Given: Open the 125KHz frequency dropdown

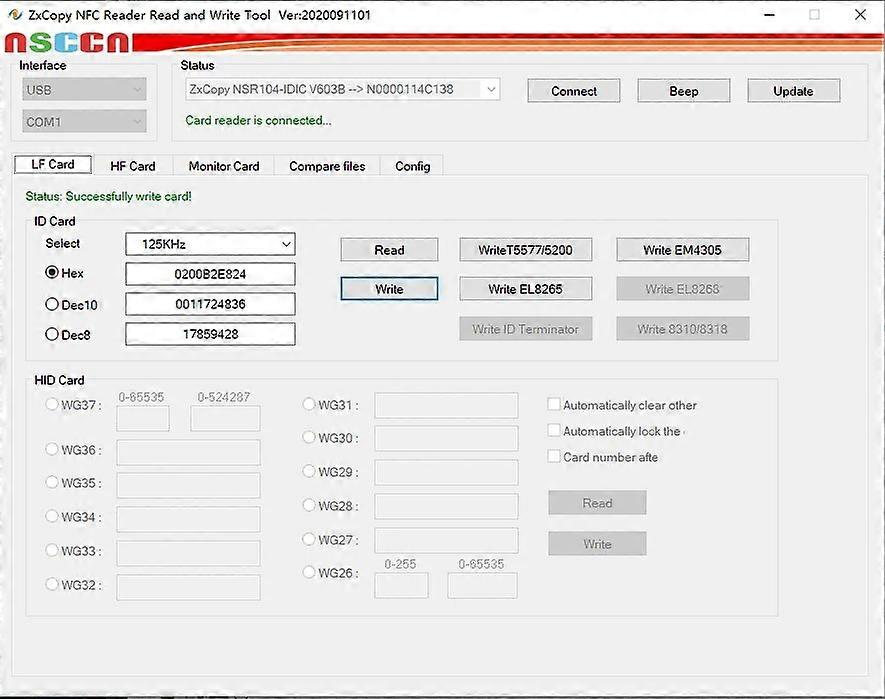Looking at the screenshot, I should 210,244.
